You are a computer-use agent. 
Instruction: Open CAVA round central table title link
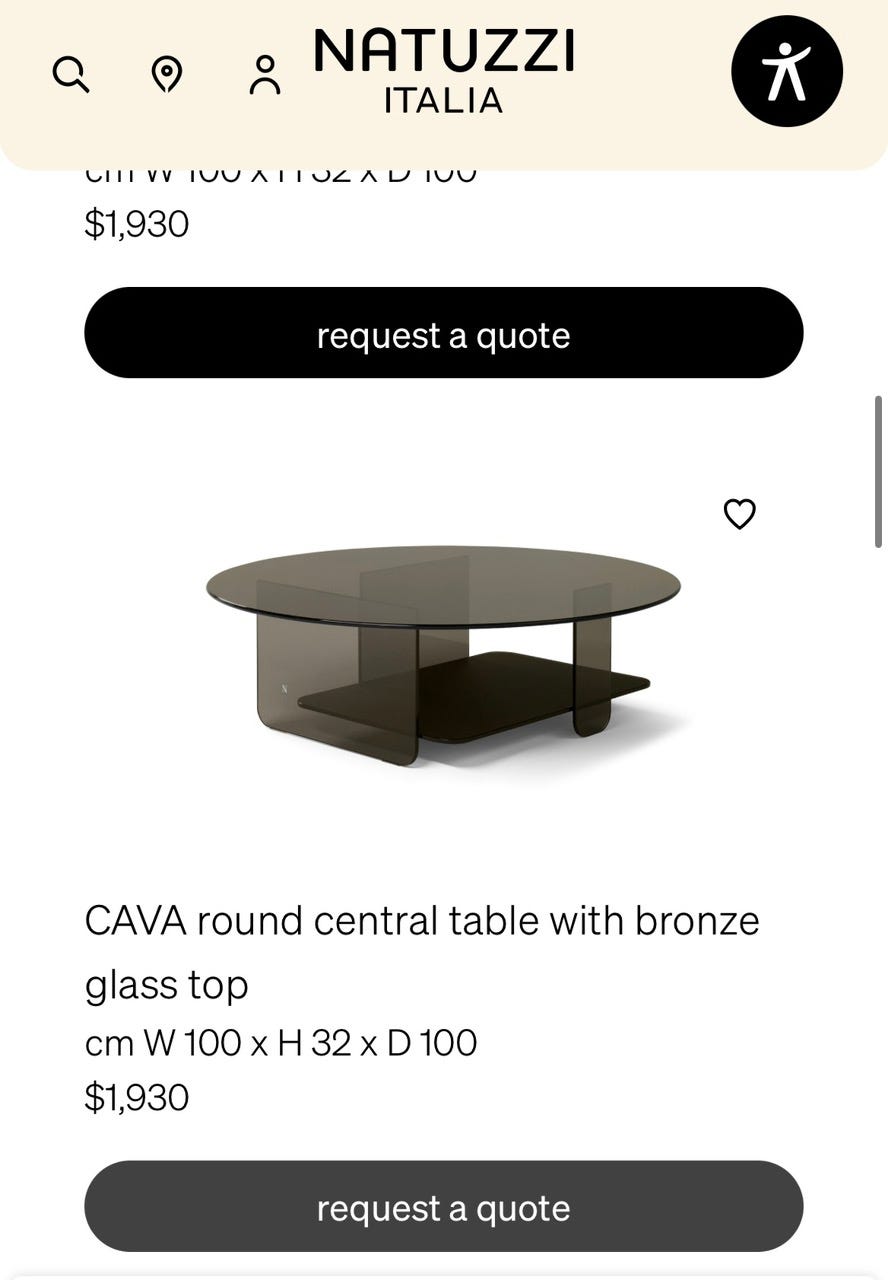pyautogui.click(x=421, y=920)
